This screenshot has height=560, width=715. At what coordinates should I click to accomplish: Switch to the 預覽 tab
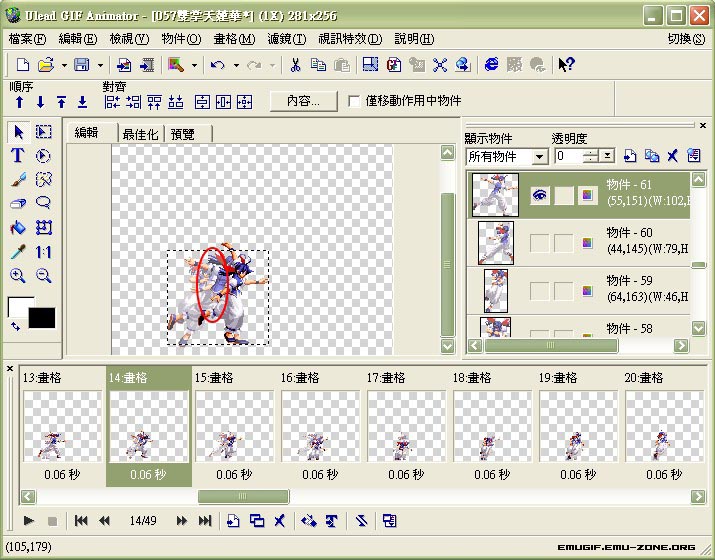point(182,134)
